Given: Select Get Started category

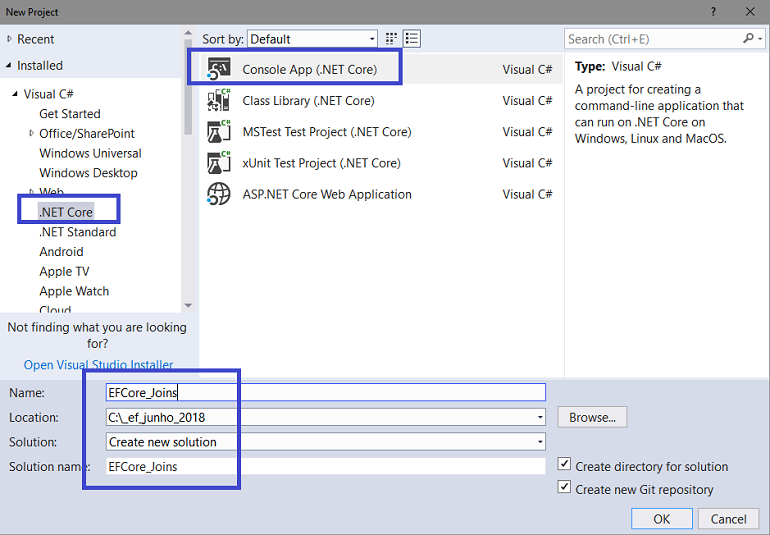Looking at the screenshot, I should coord(70,113).
